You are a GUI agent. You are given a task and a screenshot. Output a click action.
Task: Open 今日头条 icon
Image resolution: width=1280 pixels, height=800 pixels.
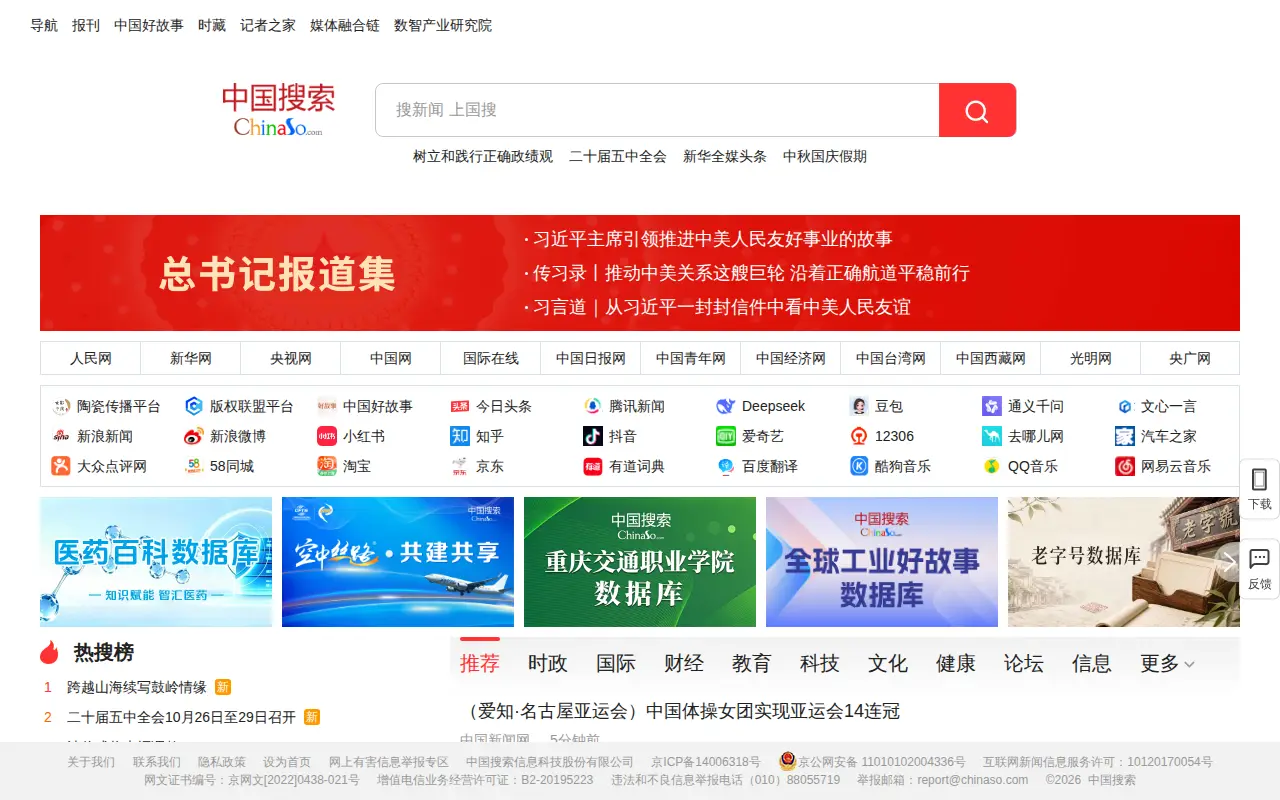click(x=460, y=406)
